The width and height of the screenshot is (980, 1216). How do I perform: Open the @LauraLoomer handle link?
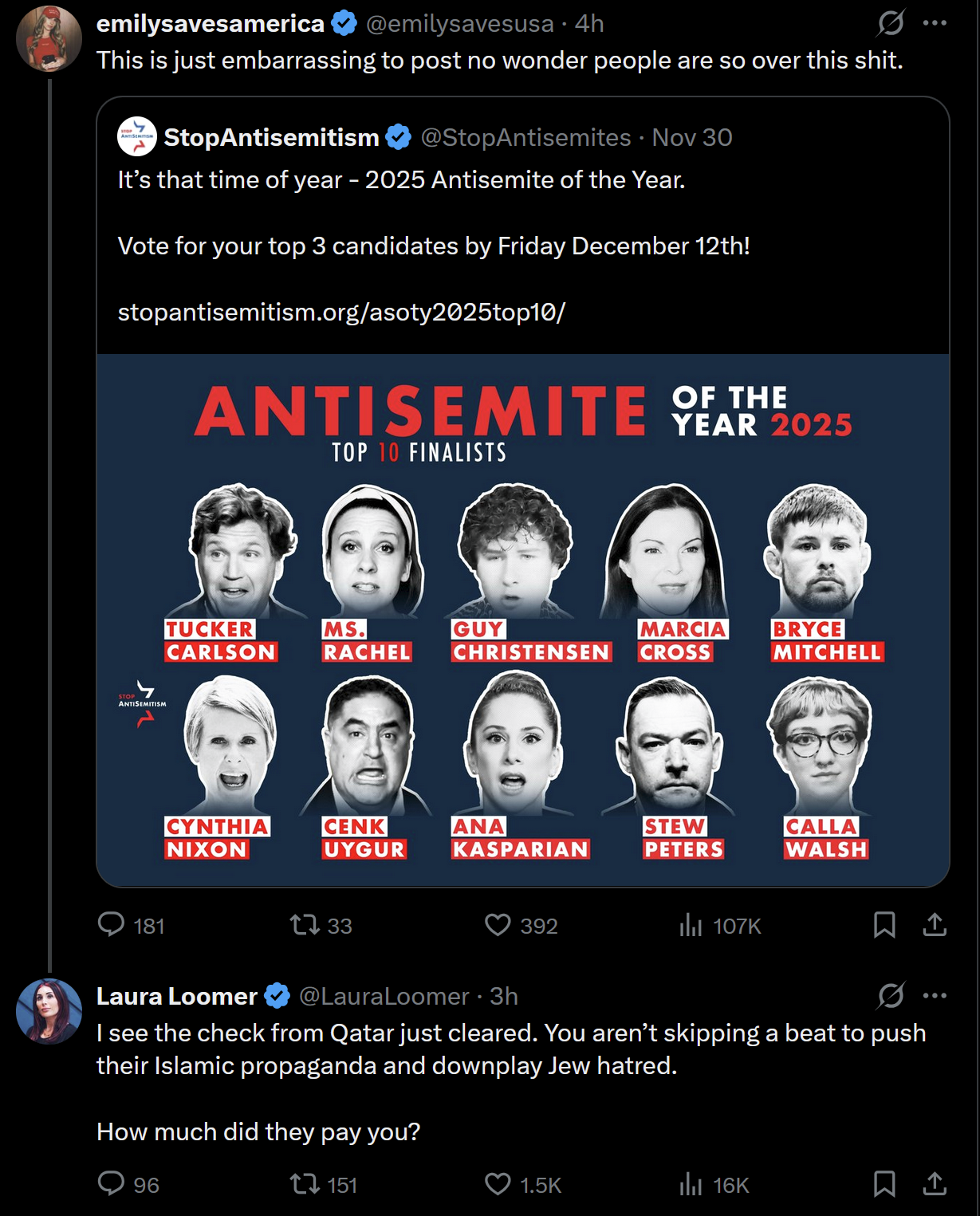(x=384, y=996)
